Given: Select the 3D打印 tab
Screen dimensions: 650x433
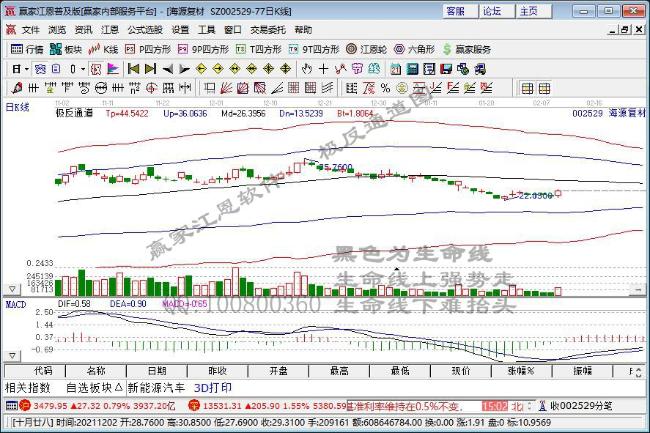Looking at the screenshot, I should pos(213,388).
